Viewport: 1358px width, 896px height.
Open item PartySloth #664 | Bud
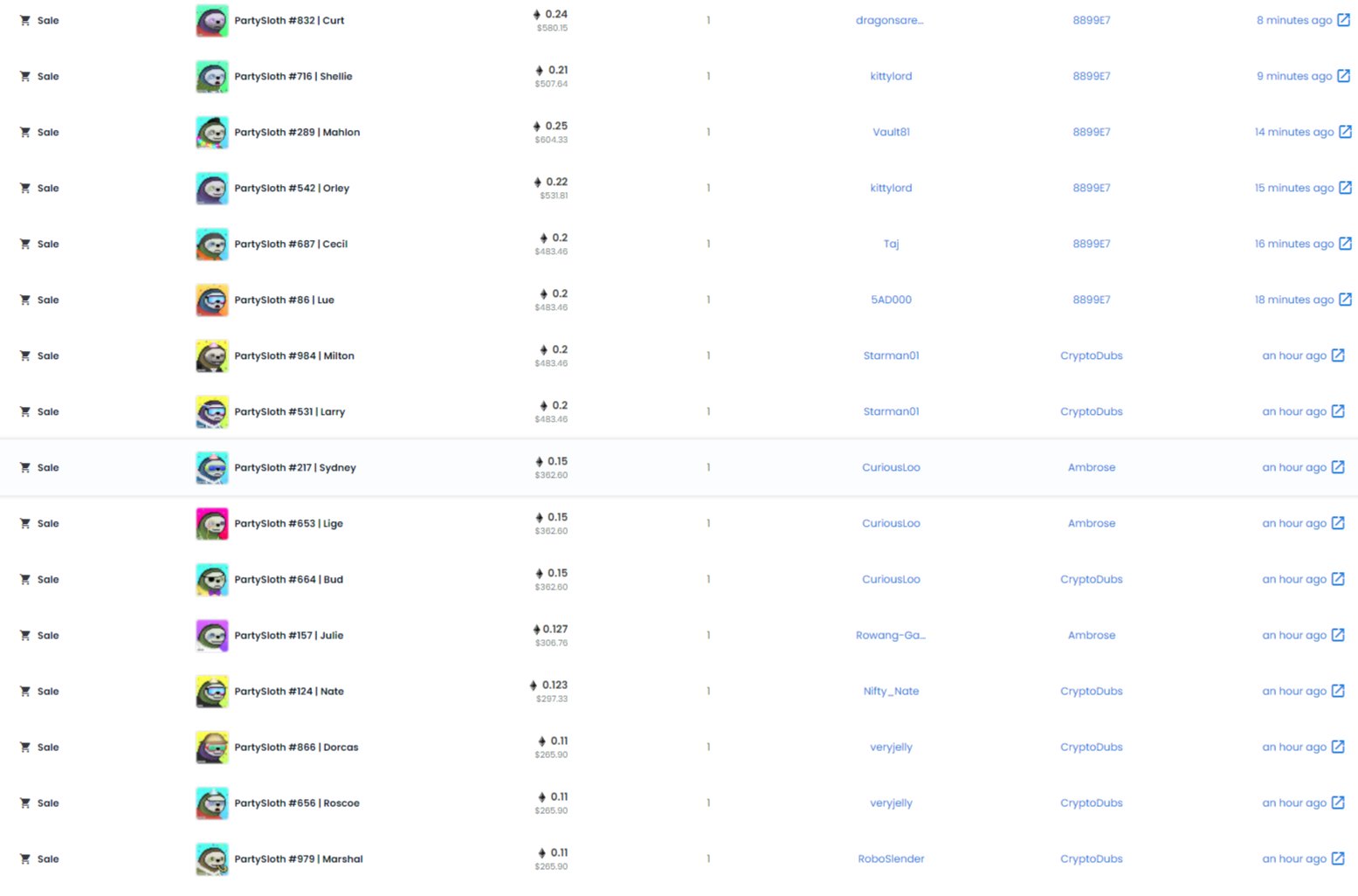pos(288,579)
